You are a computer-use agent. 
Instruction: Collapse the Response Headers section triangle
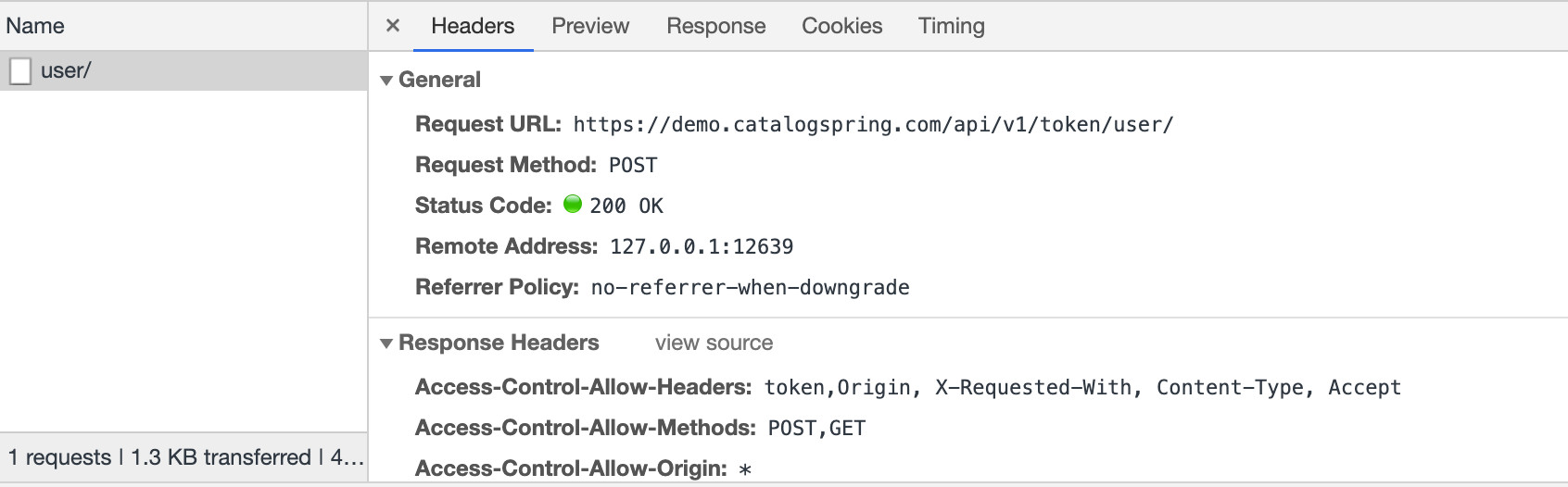point(386,343)
